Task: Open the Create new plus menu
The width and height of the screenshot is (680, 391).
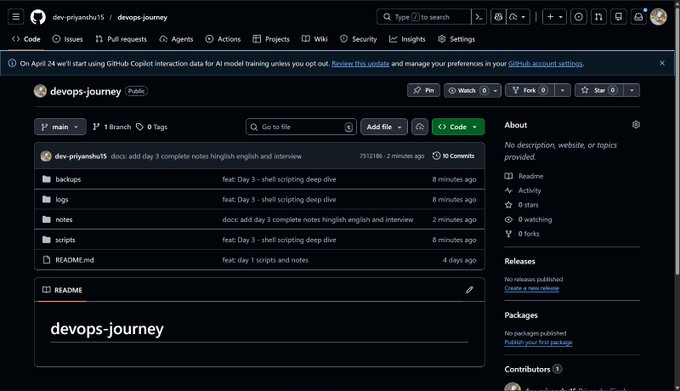Action: [554, 17]
